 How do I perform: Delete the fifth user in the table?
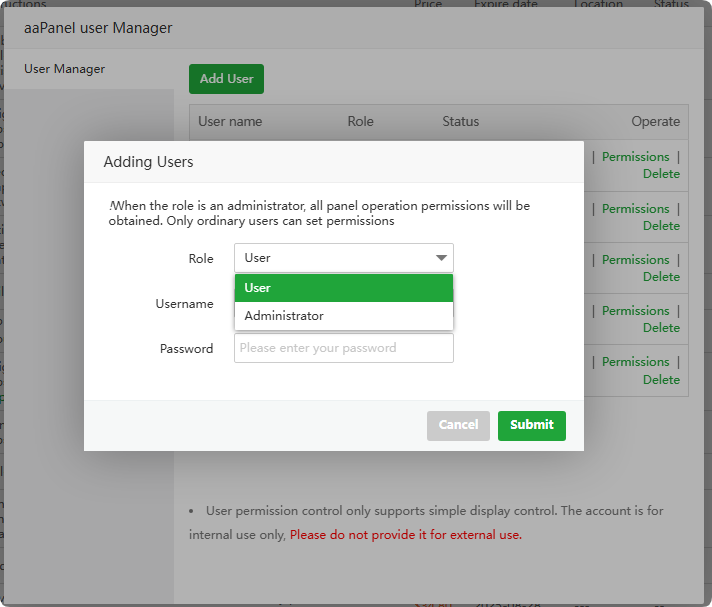pyautogui.click(x=661, y=380)
